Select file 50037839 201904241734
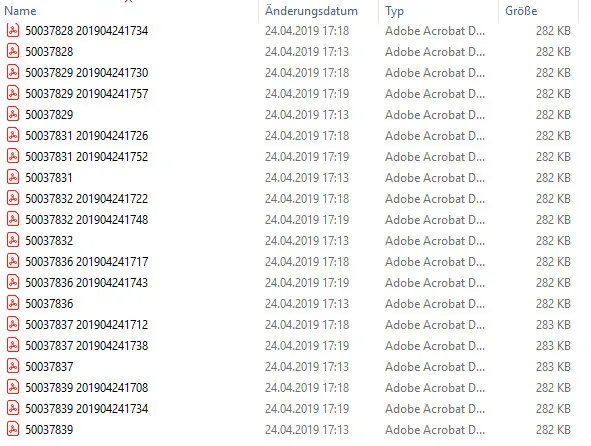 (x=87, y=408)
